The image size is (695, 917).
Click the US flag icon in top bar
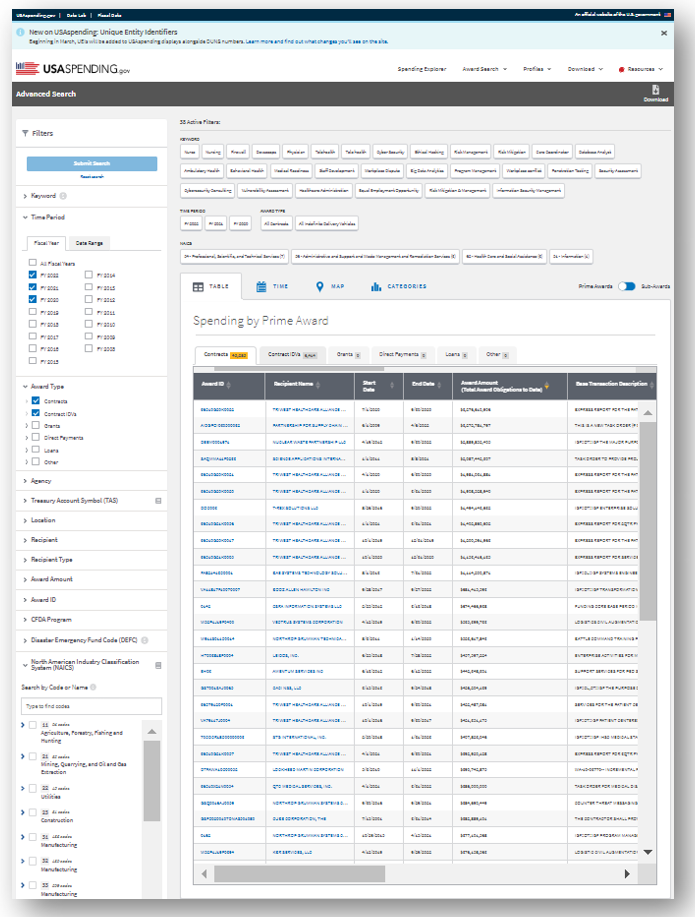(x=668, y=15)
